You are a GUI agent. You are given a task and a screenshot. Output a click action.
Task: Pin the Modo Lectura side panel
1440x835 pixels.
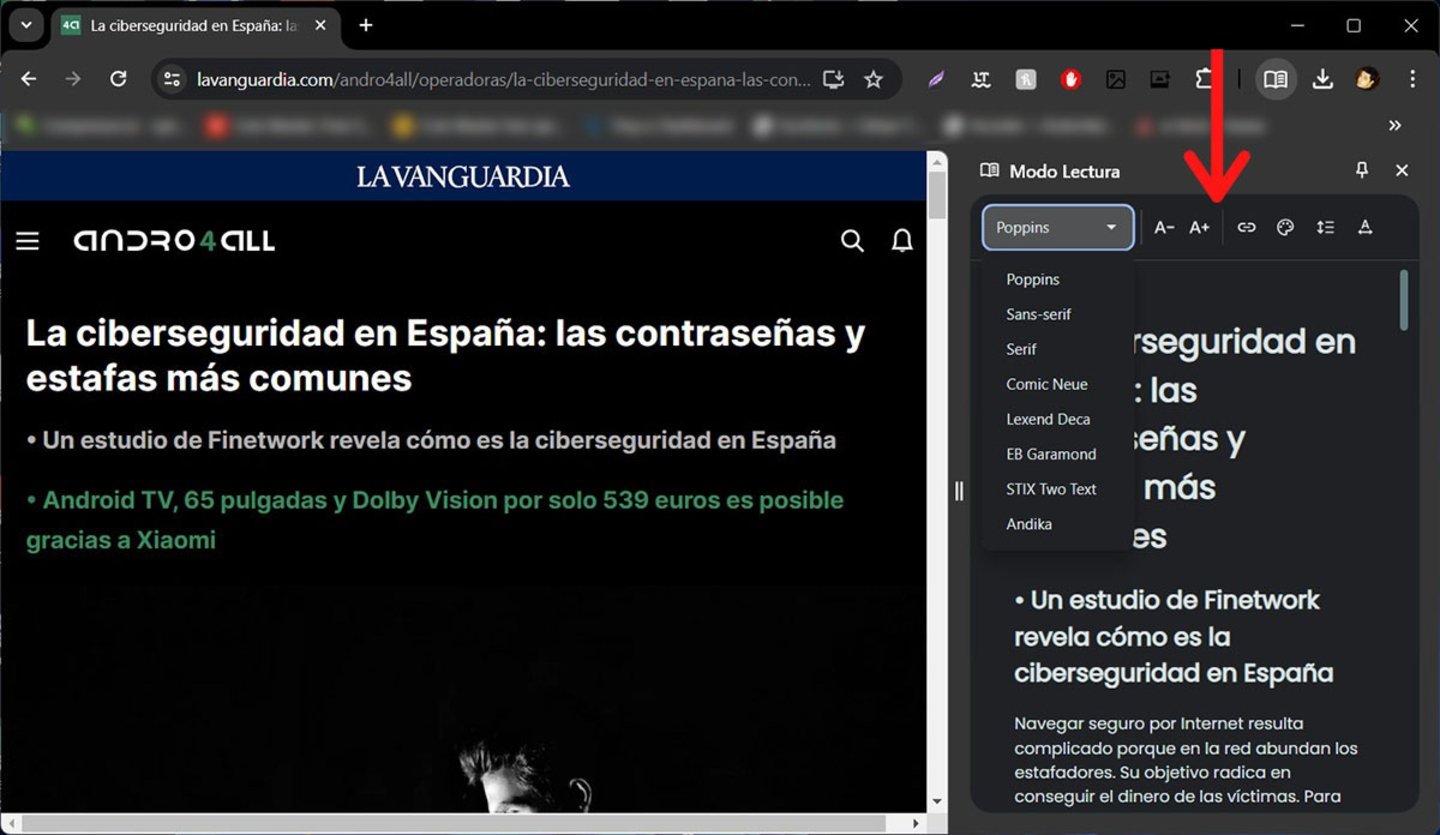[x=1361, y=171]
